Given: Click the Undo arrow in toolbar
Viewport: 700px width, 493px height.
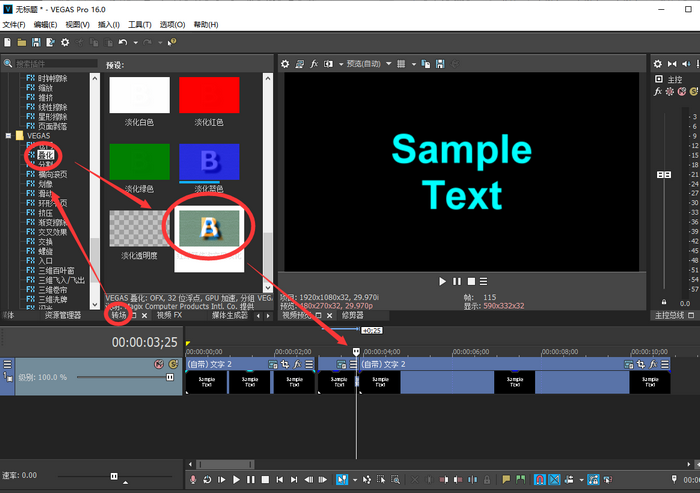Looking at the screenshot, I should click(x=122, y=42).
